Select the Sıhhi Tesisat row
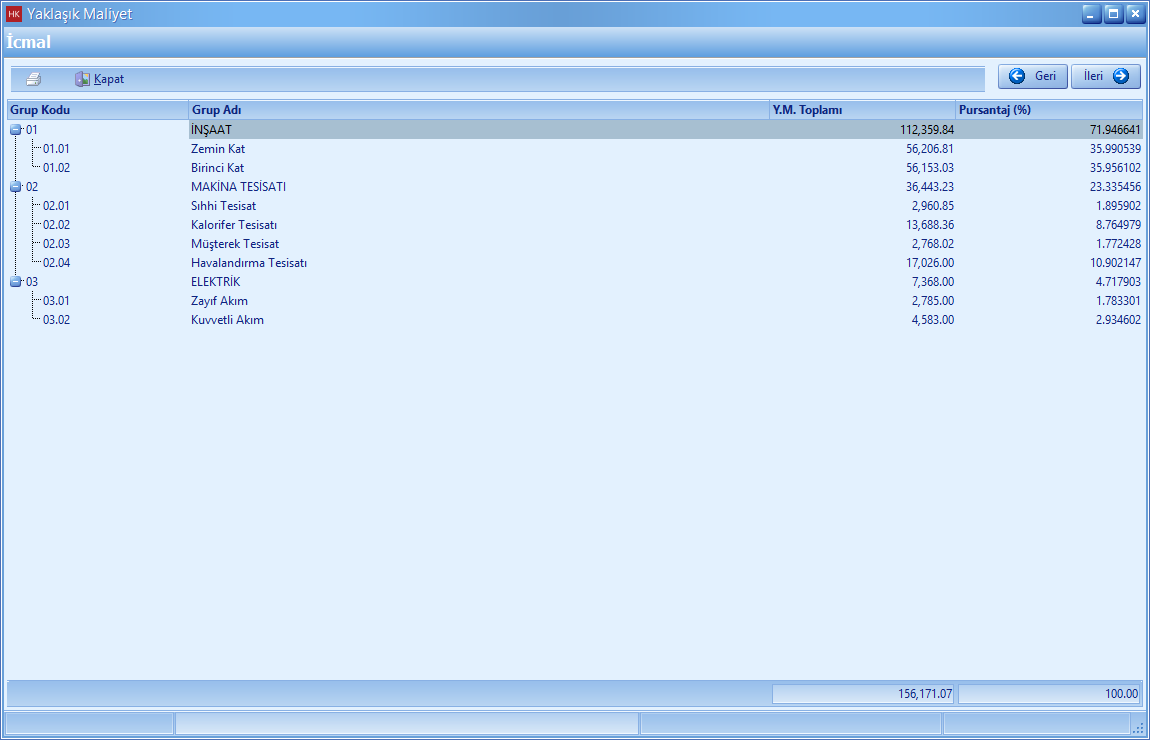1150x740 pixels. pos(223,206)
